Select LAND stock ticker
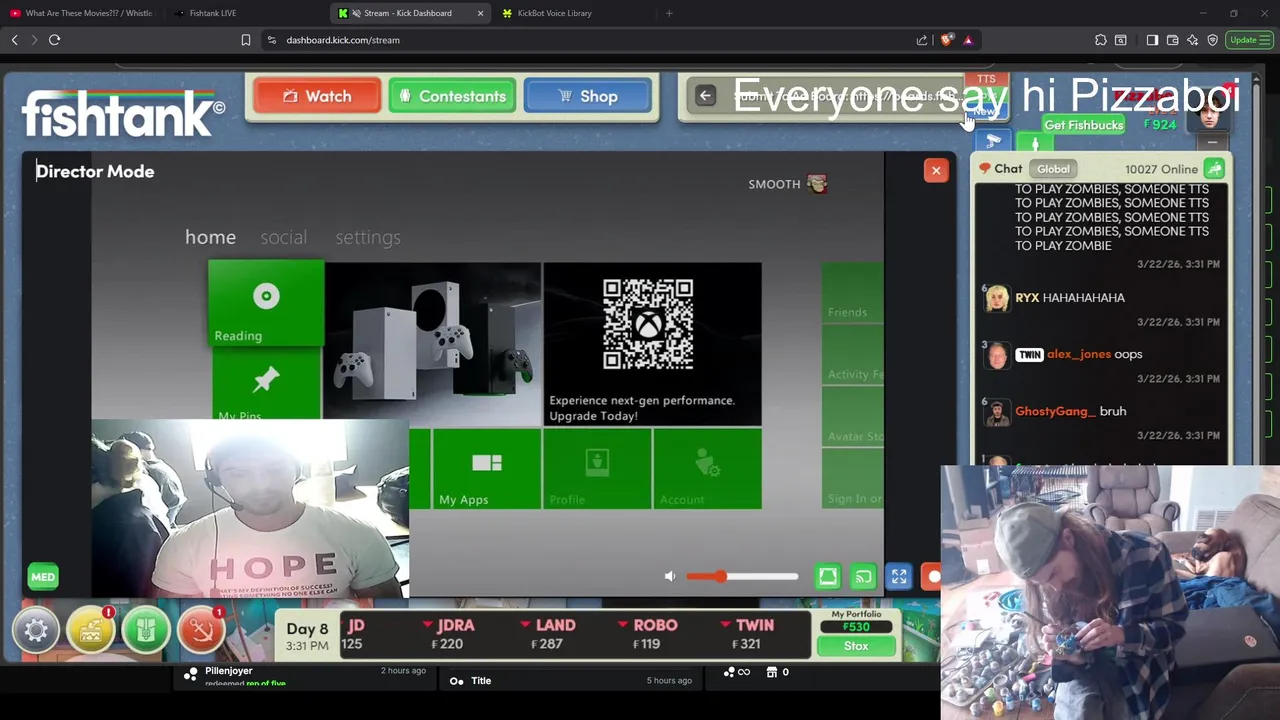This screenshot has width=1280, height=720. tap(550, 634)
